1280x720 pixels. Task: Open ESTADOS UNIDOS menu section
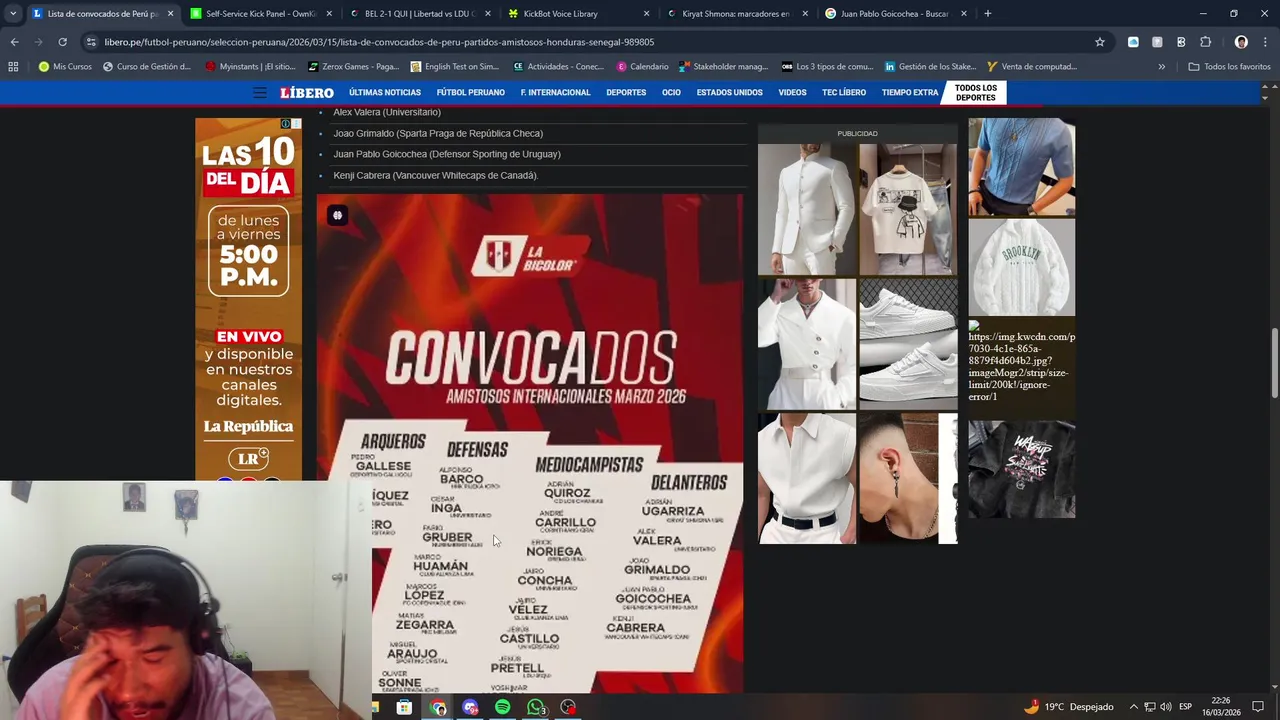[729, 92]
